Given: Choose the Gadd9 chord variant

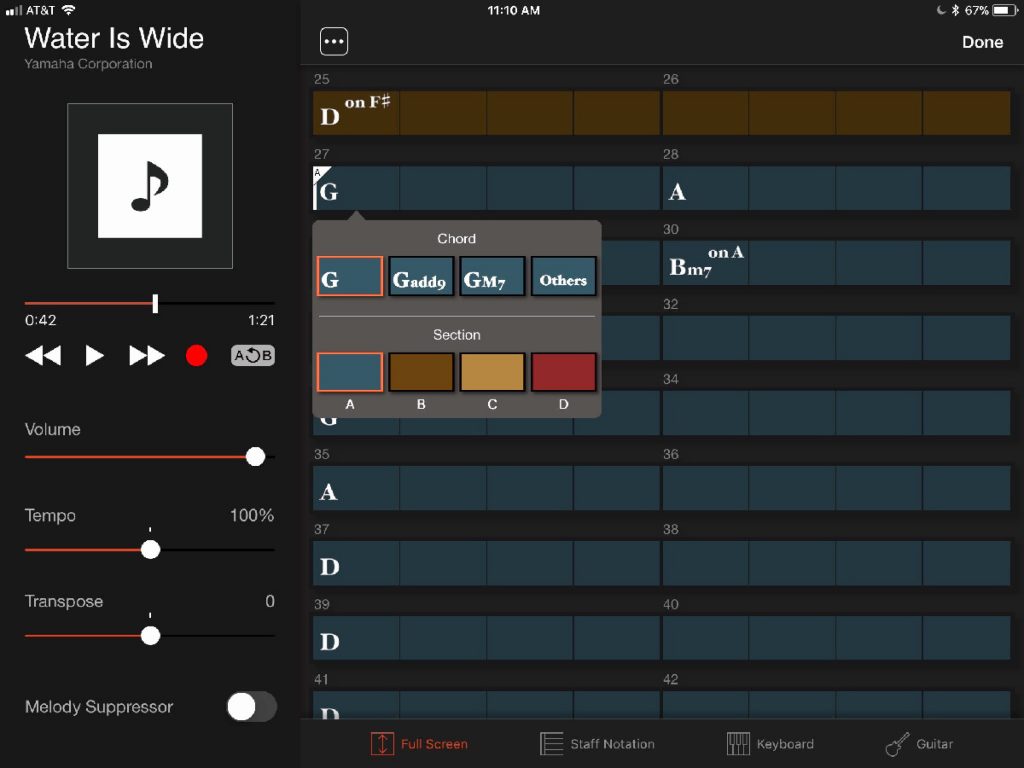Looking at the screenshot, I should (420, 278).
